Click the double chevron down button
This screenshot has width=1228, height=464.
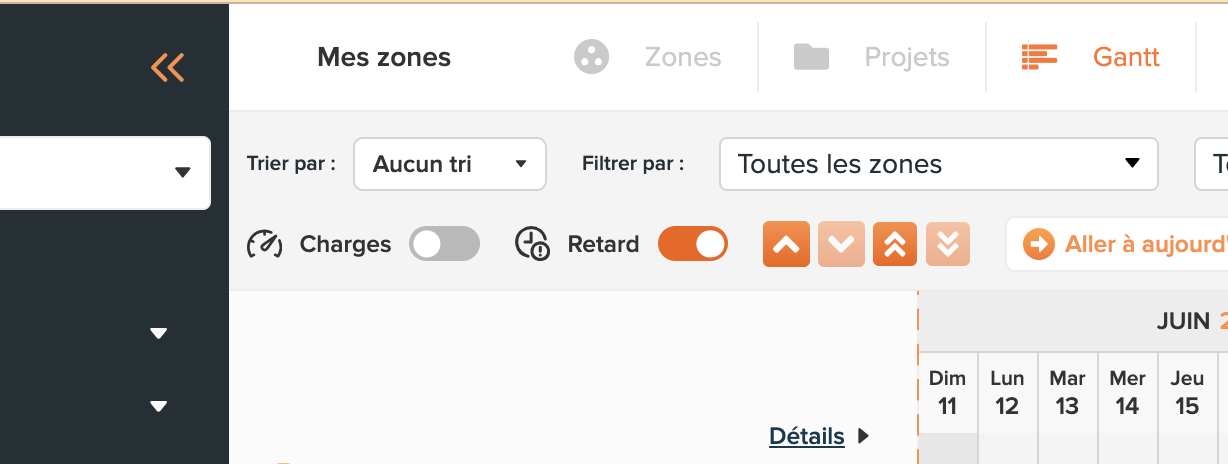pyautogui.click(x=948, y=245)
